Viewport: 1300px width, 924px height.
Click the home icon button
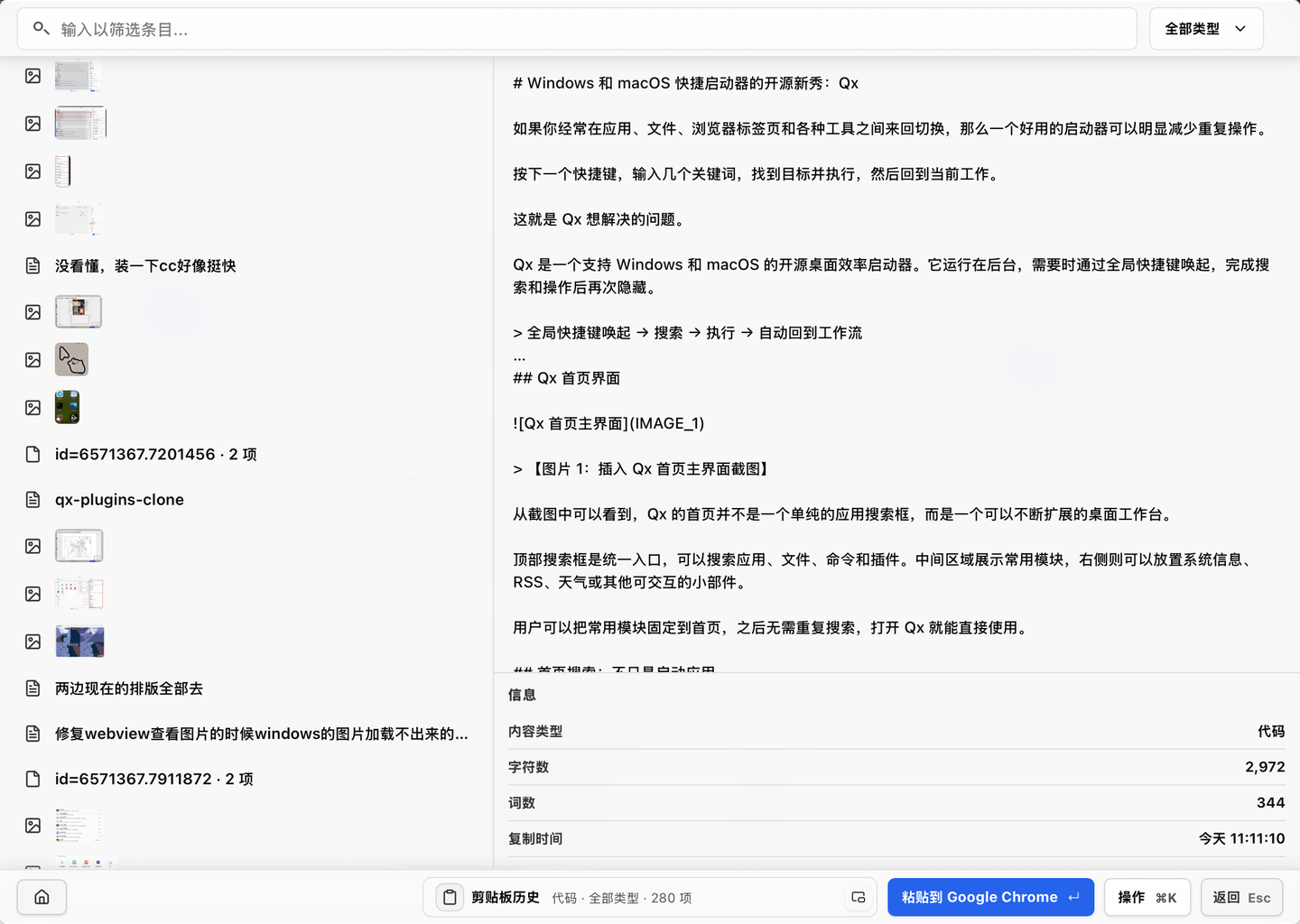coord(42,897)
